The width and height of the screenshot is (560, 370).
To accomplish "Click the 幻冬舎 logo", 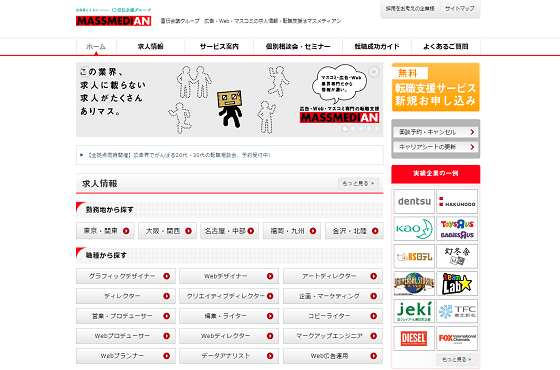I will click(x=457, y=256).
